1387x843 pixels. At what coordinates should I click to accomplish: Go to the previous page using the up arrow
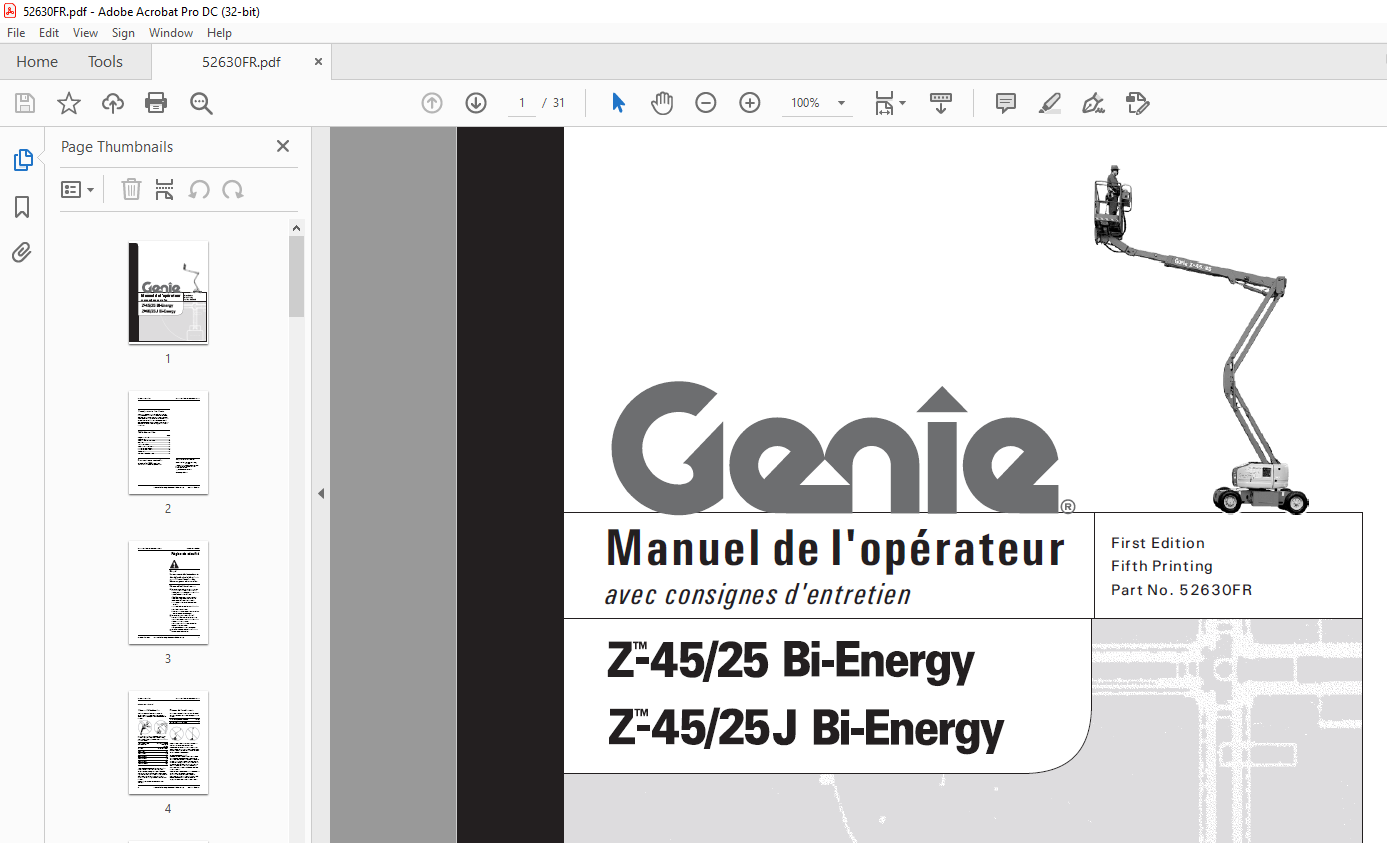click(x=432, y=103)
